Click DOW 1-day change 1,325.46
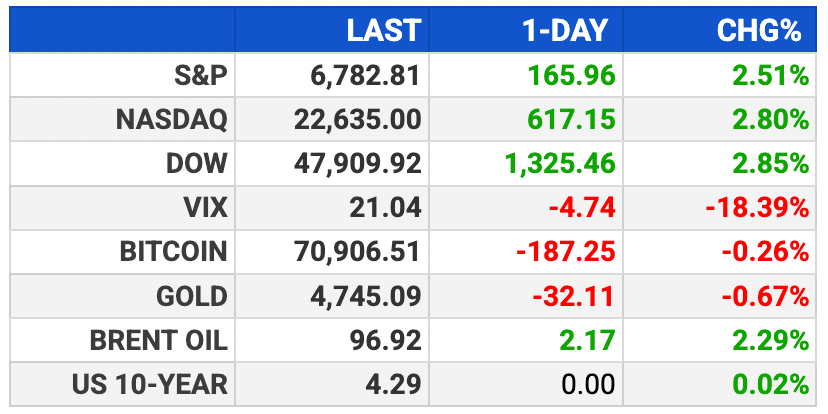This screenshot has width=828, height=414. pyautogui.click(x=560, y=164)
